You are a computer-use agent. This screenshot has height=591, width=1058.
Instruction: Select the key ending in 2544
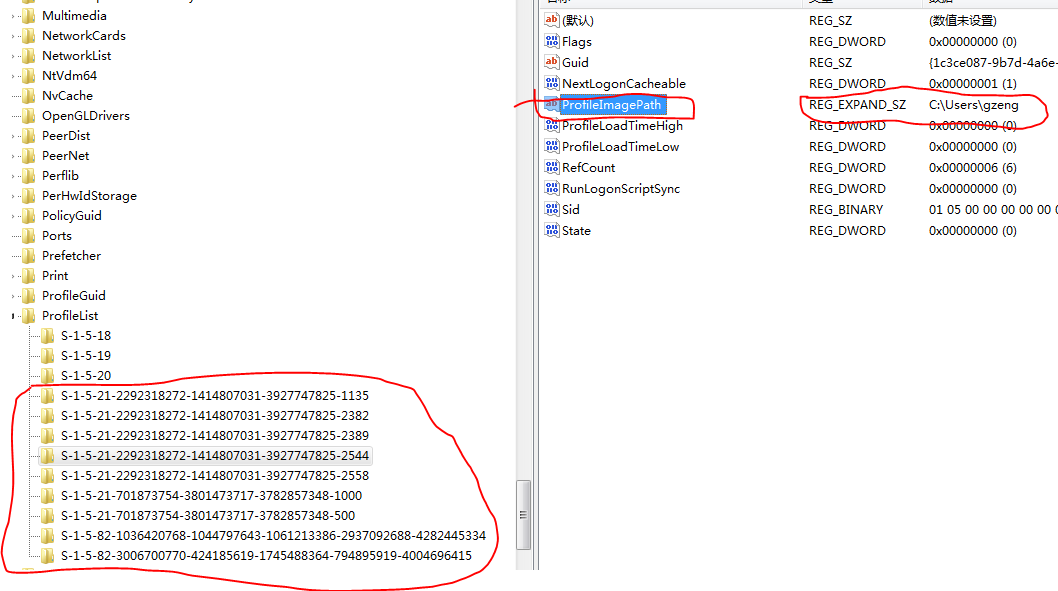pos(214,455)
